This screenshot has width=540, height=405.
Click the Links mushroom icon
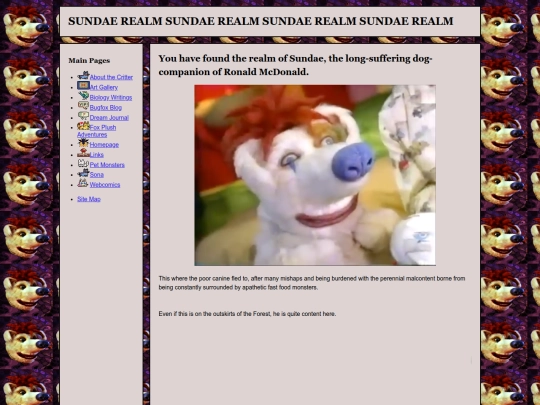pyautogui.click(x=83, y=153)
